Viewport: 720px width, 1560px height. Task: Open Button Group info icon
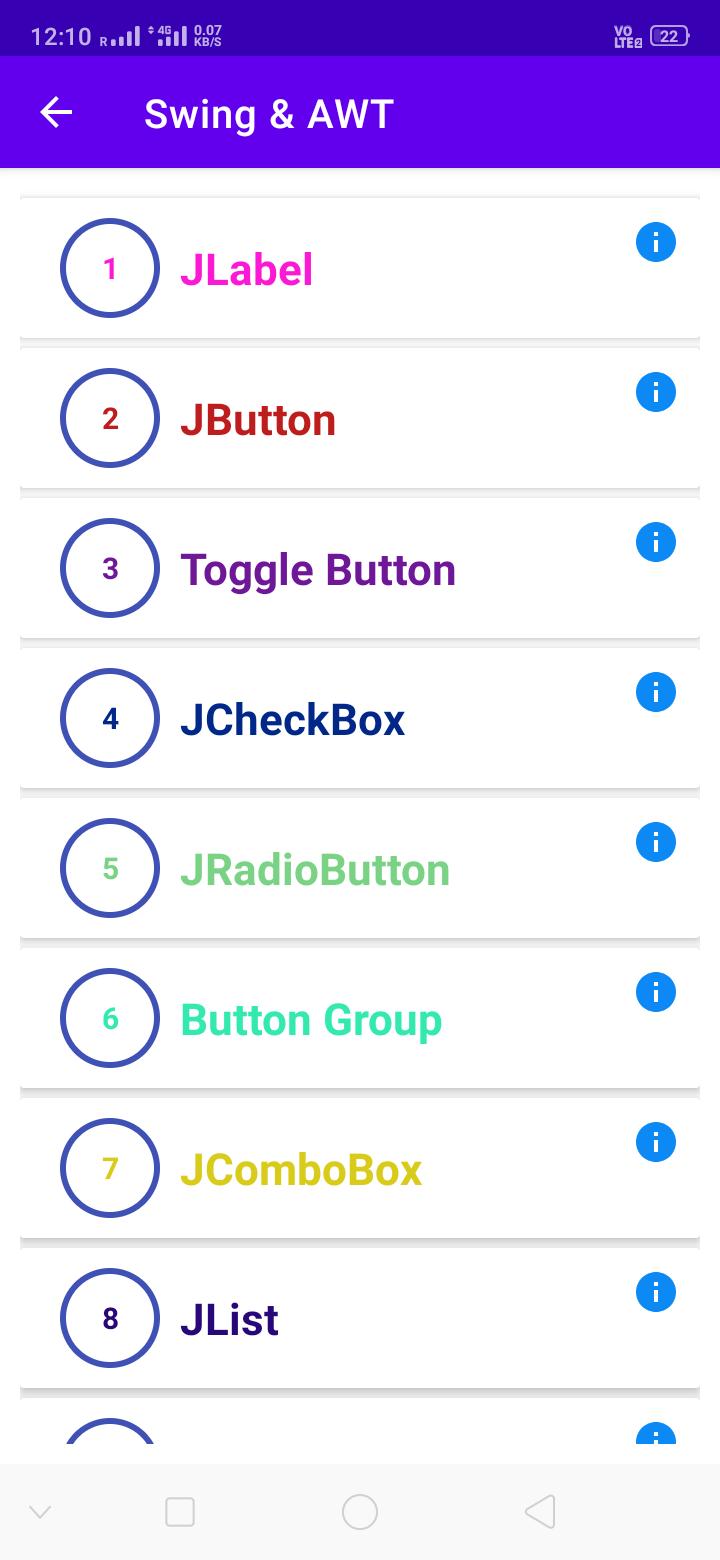pyautogui.click(x=656, y=992)
